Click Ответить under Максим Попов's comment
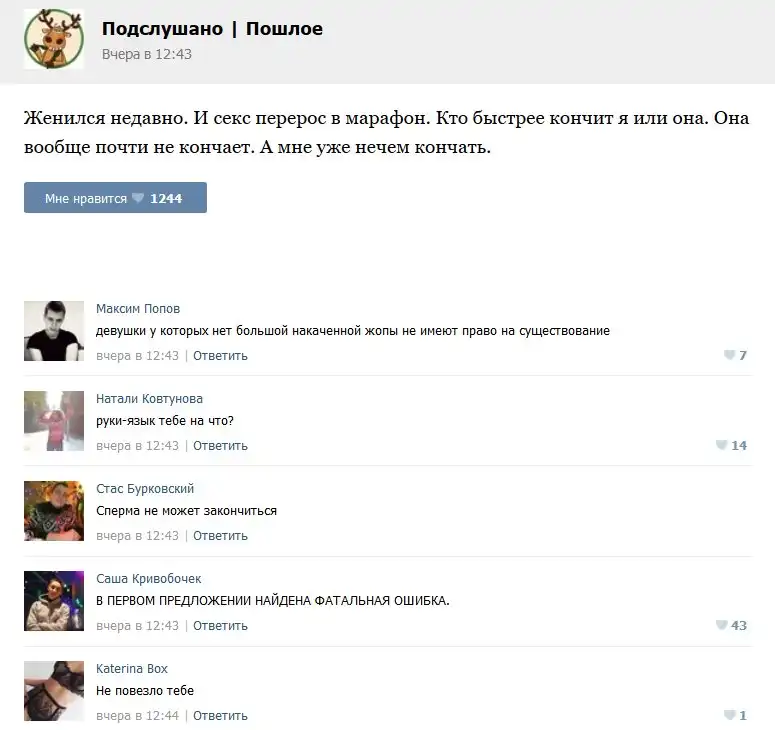The width and height of the screenshot is (775, 730). click(220, 355)
